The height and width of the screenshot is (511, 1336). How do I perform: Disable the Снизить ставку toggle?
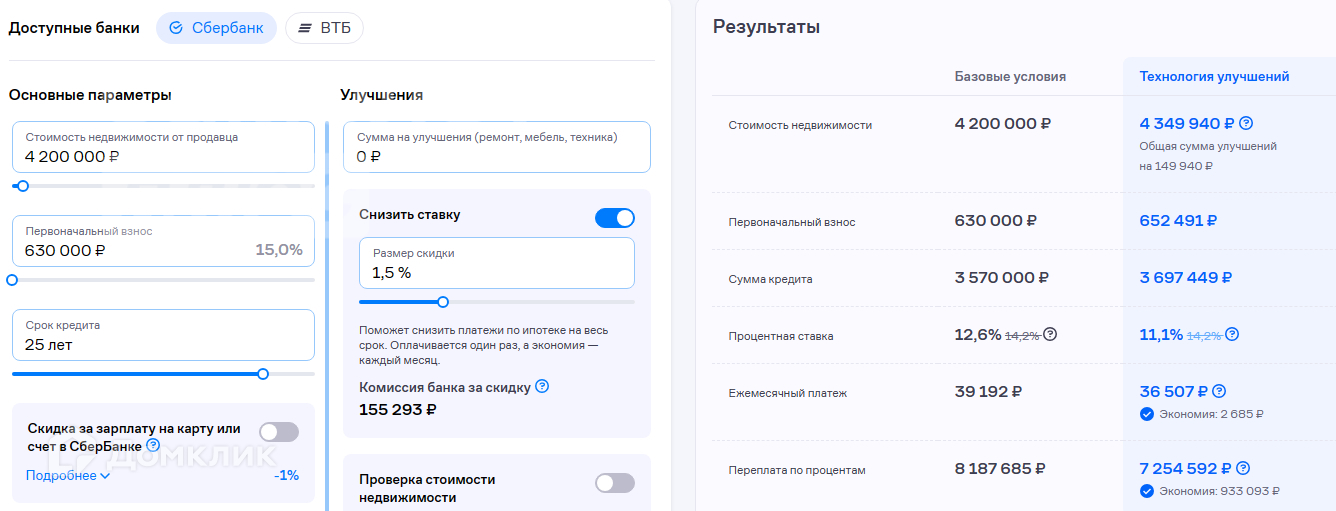coord(615,218)
